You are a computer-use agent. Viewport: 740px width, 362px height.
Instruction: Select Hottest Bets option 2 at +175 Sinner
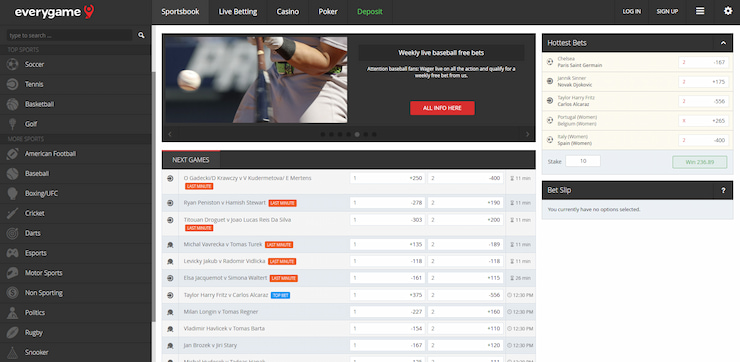click(704, 82)
